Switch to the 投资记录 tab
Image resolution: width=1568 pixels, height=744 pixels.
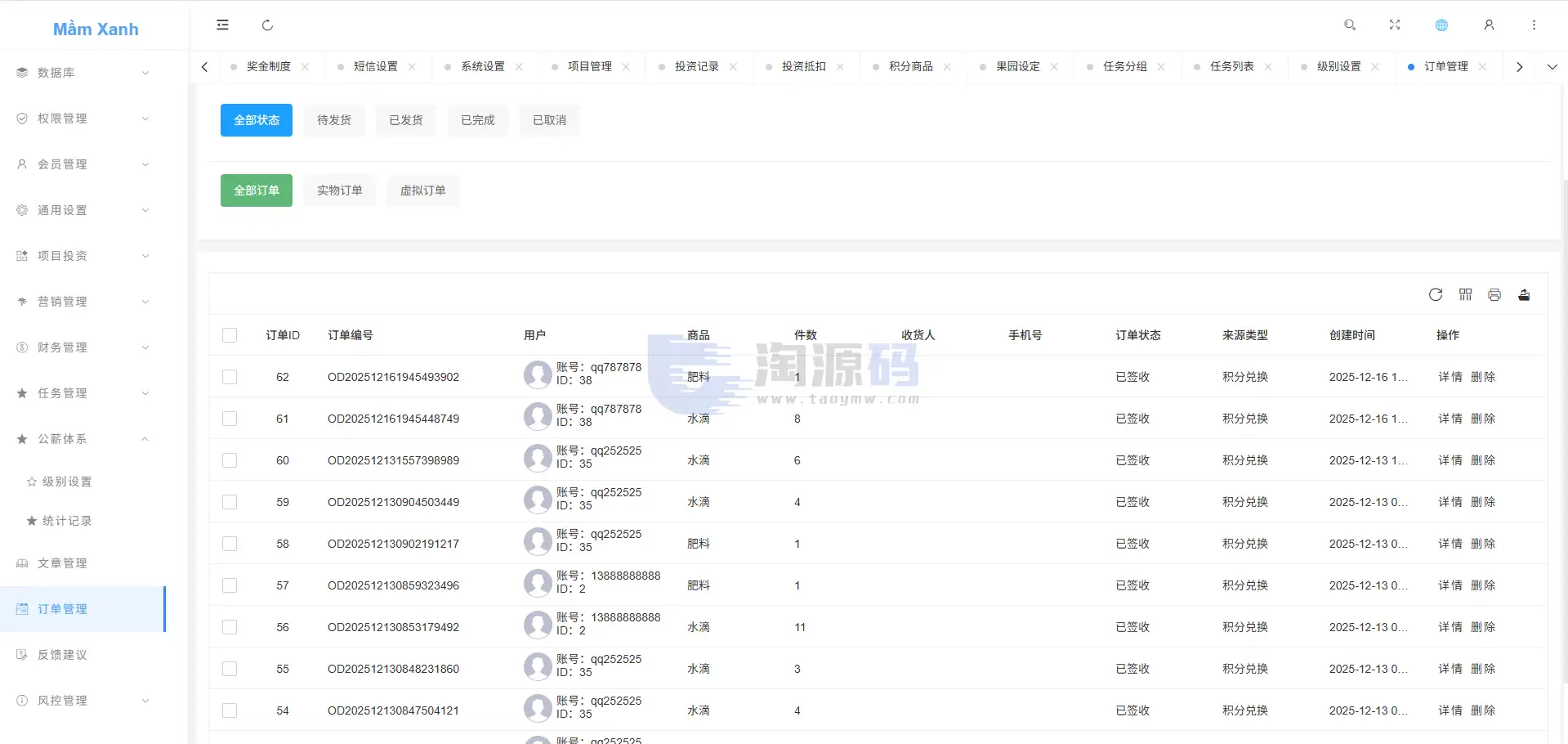696,67
